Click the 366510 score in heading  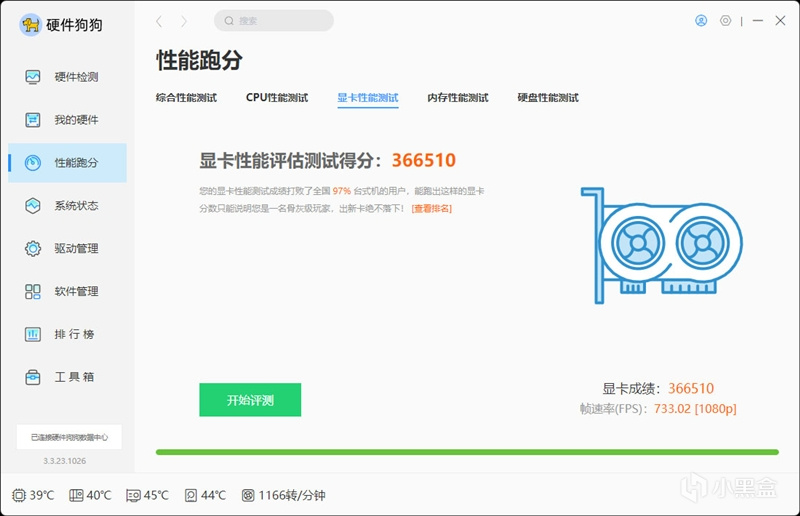(x=423, y=160)
